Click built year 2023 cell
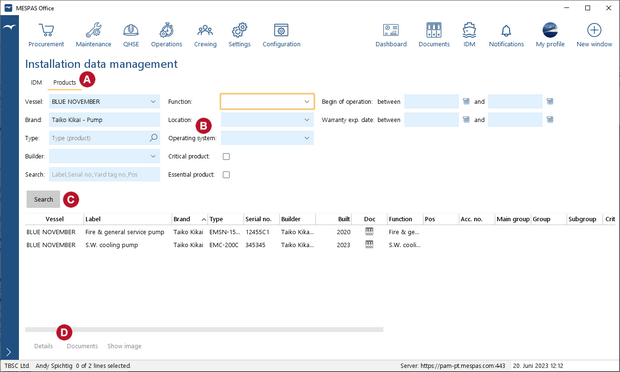This screenshot has width=620, height=372. tap(343, 245)
